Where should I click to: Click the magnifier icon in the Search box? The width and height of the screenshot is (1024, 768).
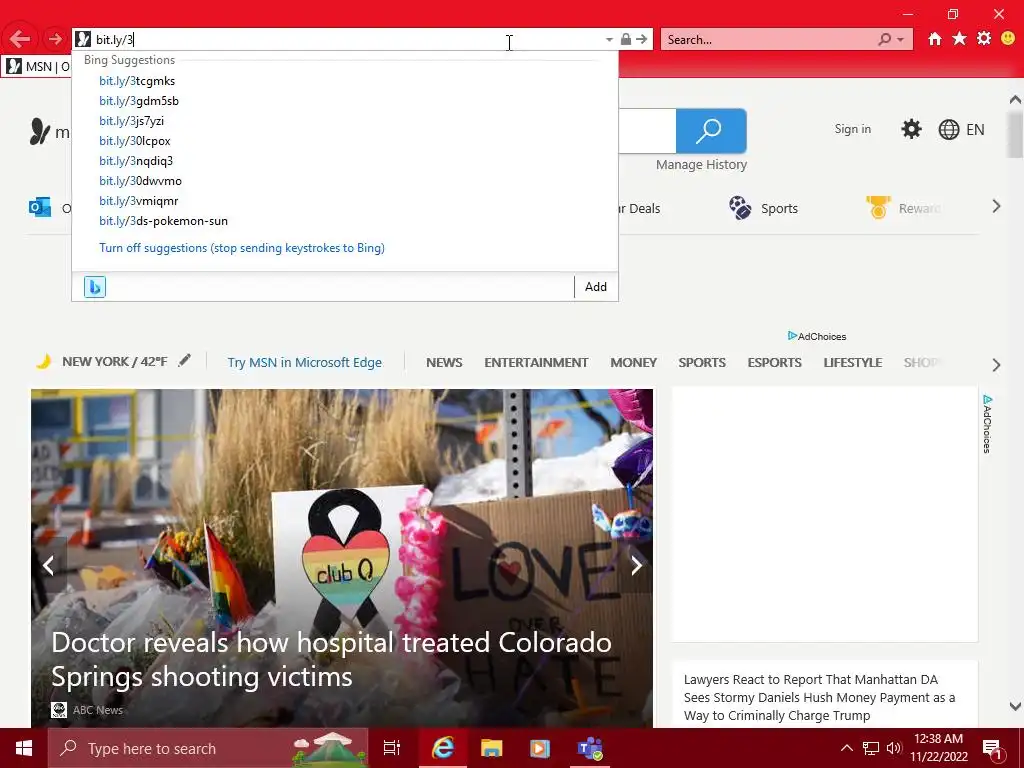[x=885, y=39]
